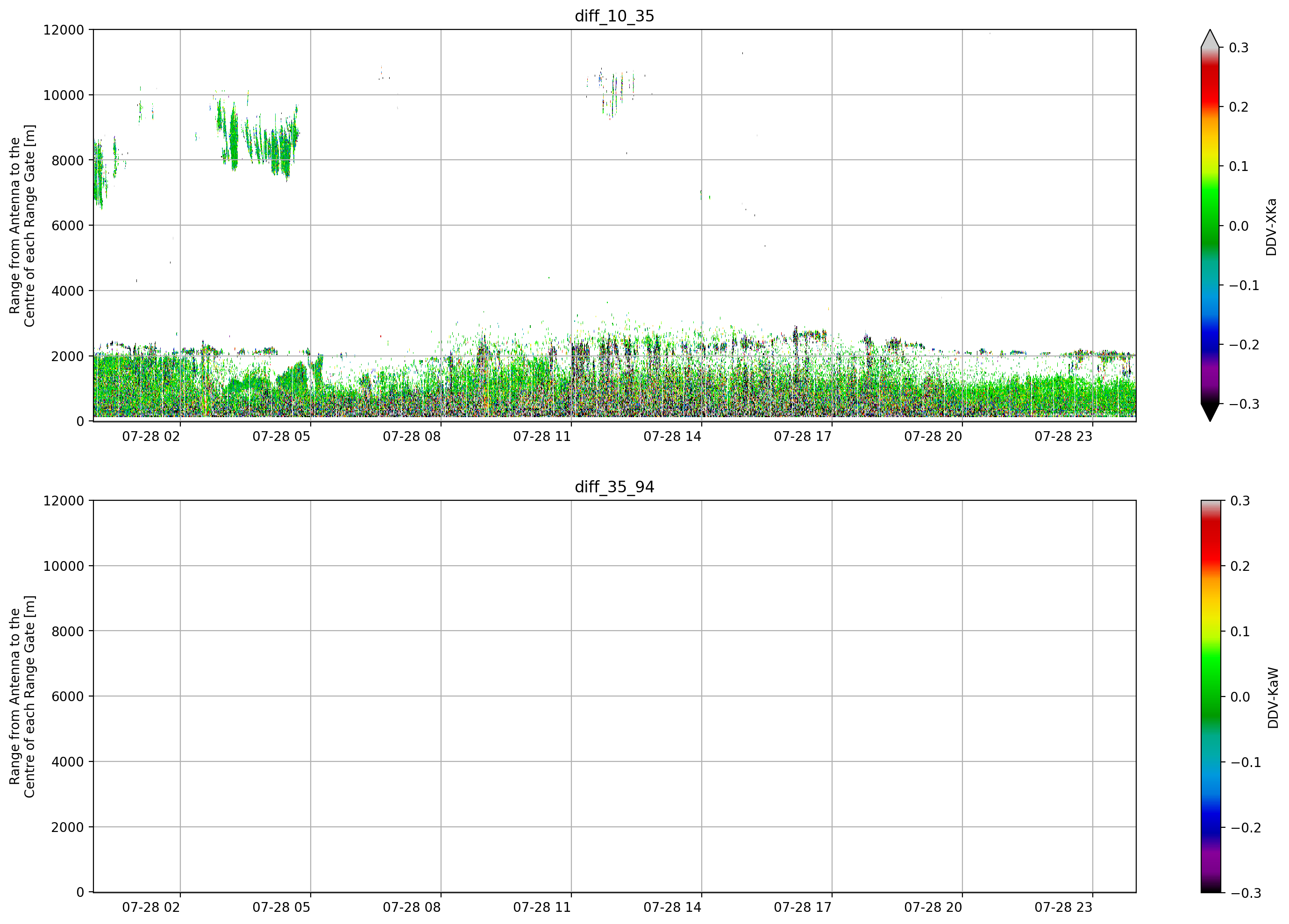Click '07-28 14' under the diff_10_35 plot
This screenshot has height=924, width=1289.
672,436
